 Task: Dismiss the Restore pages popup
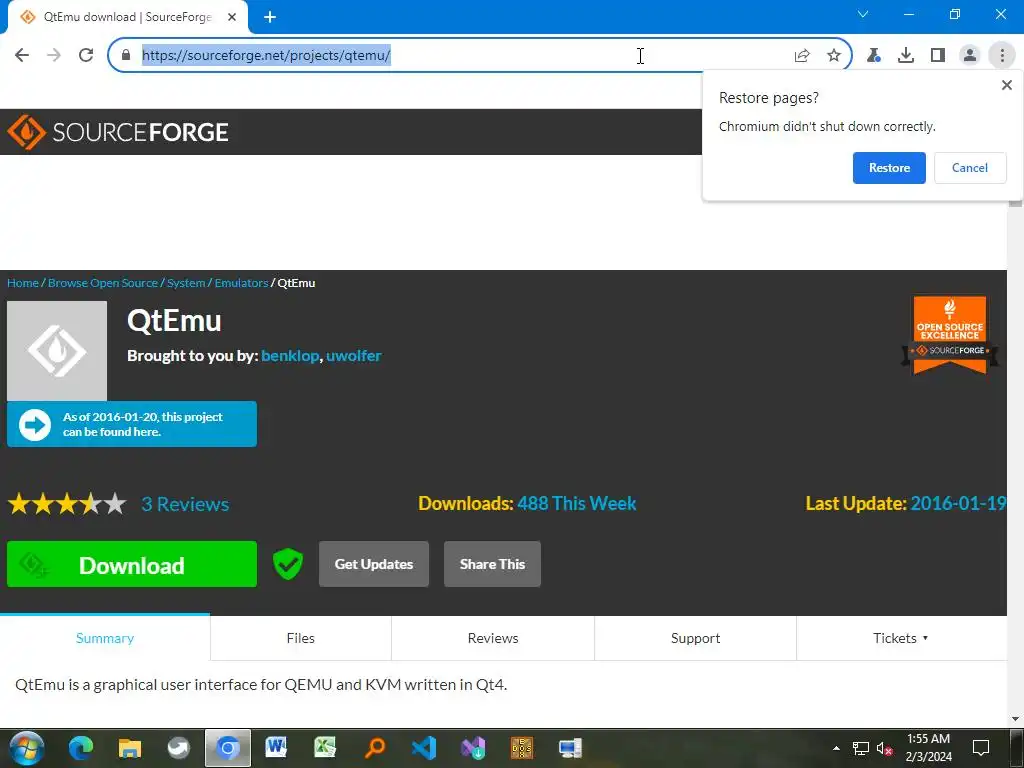[x=1006, y=85]
